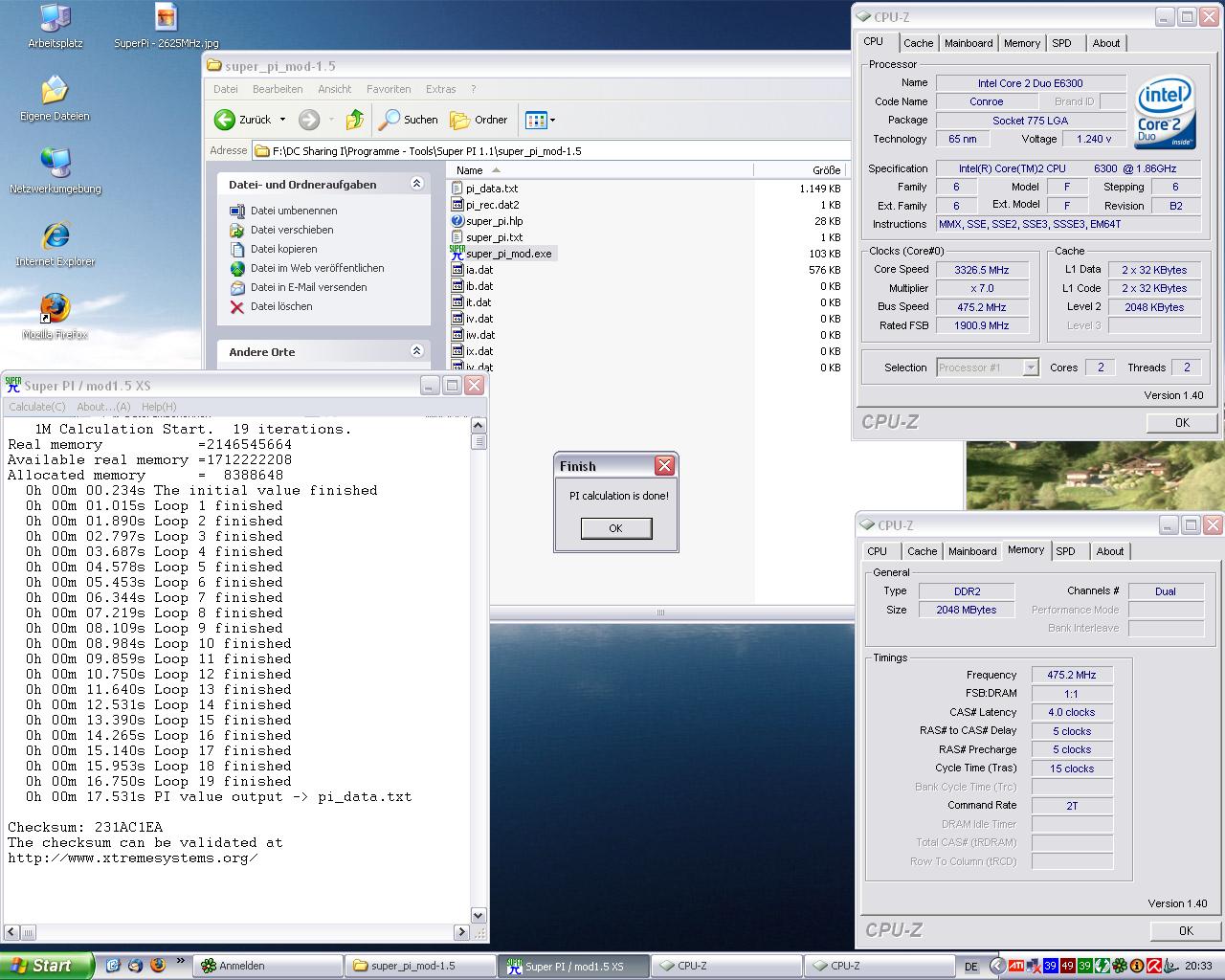Click OK in top CPU-Z window
This screenshot has width=1225, height=980.
1182,422
